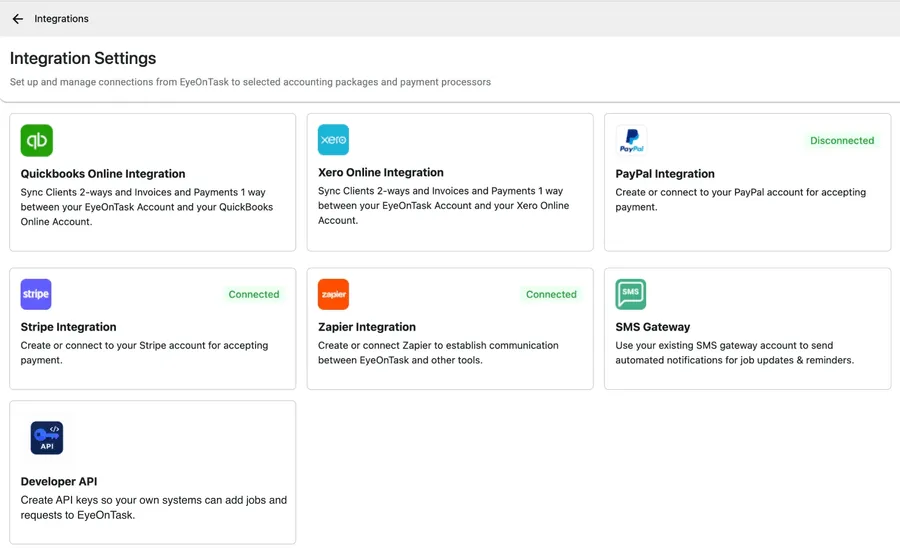Click the Integrations breadcrumb label
Screen dimensions: 900x548
(x=61, y=19)
